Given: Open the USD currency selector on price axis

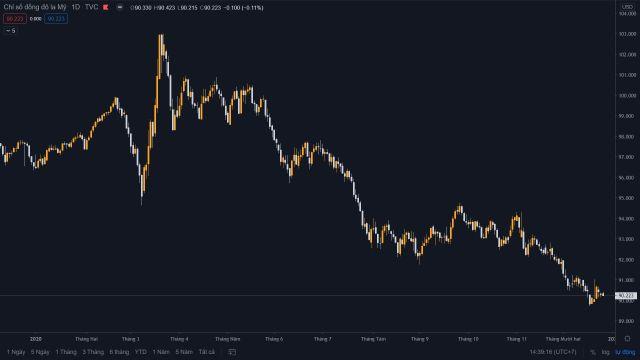Looking at the screenshot, I should pyautogui.click(x=627, y=7).
